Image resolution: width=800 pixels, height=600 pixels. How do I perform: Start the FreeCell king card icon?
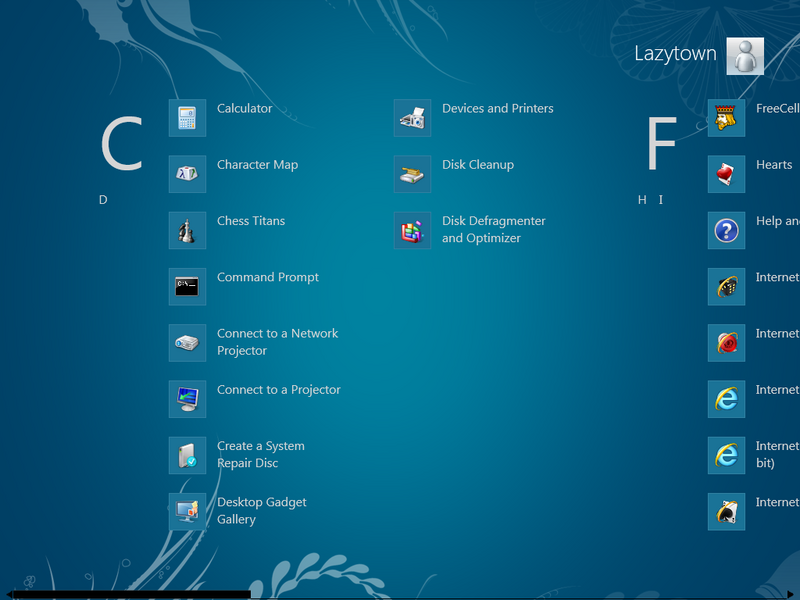coord(726,118)
